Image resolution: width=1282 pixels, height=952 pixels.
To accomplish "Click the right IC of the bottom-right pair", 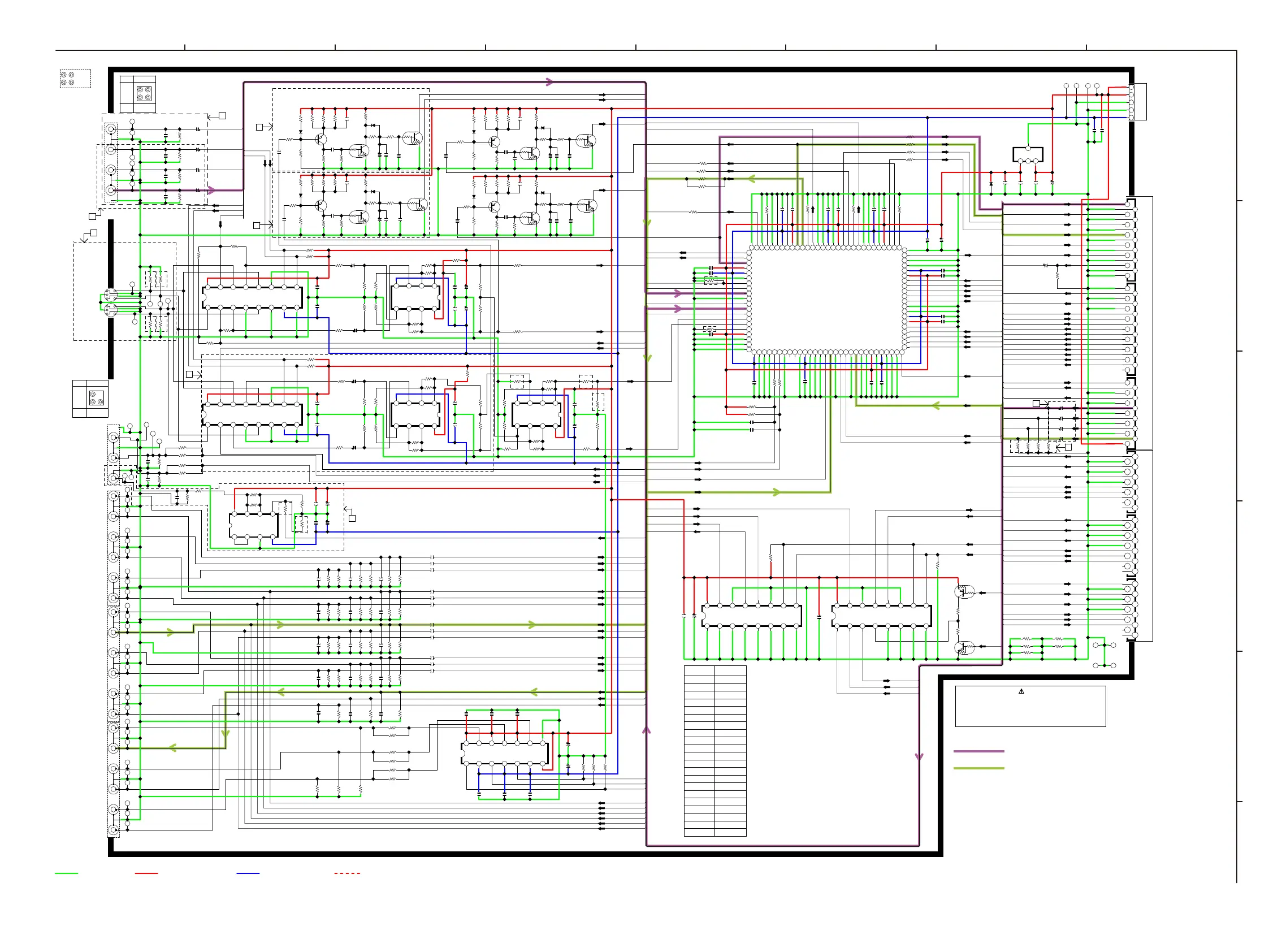I will tap(881, 616).
